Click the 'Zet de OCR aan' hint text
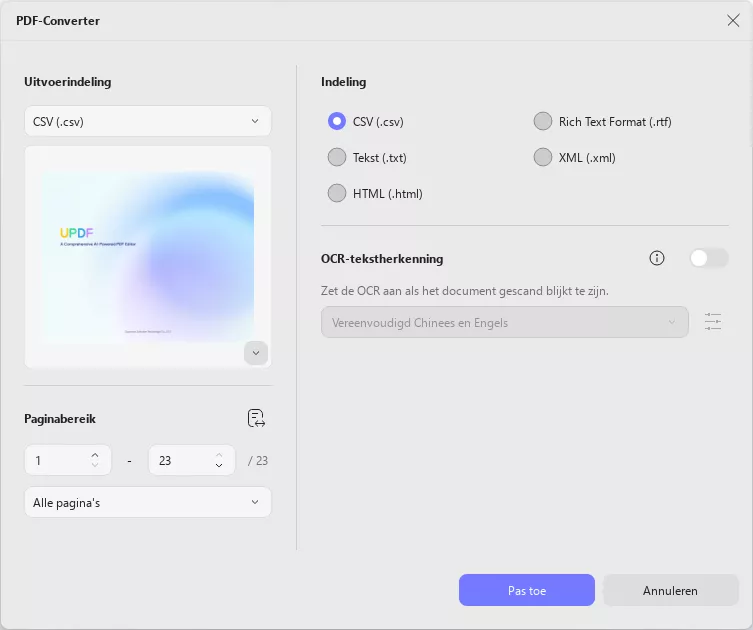This screenshot has width=753, height=630. (464, 291)
